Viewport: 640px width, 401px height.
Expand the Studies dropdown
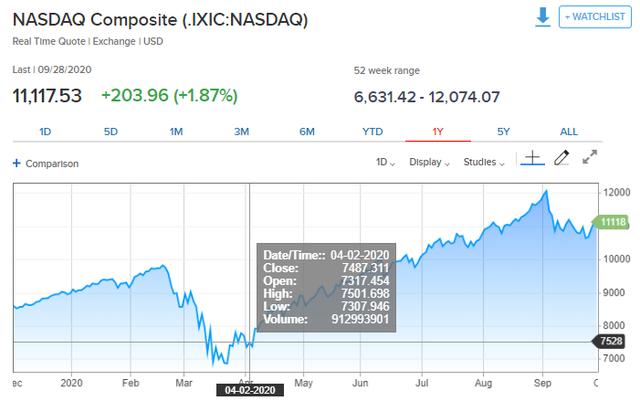point(486,162)
